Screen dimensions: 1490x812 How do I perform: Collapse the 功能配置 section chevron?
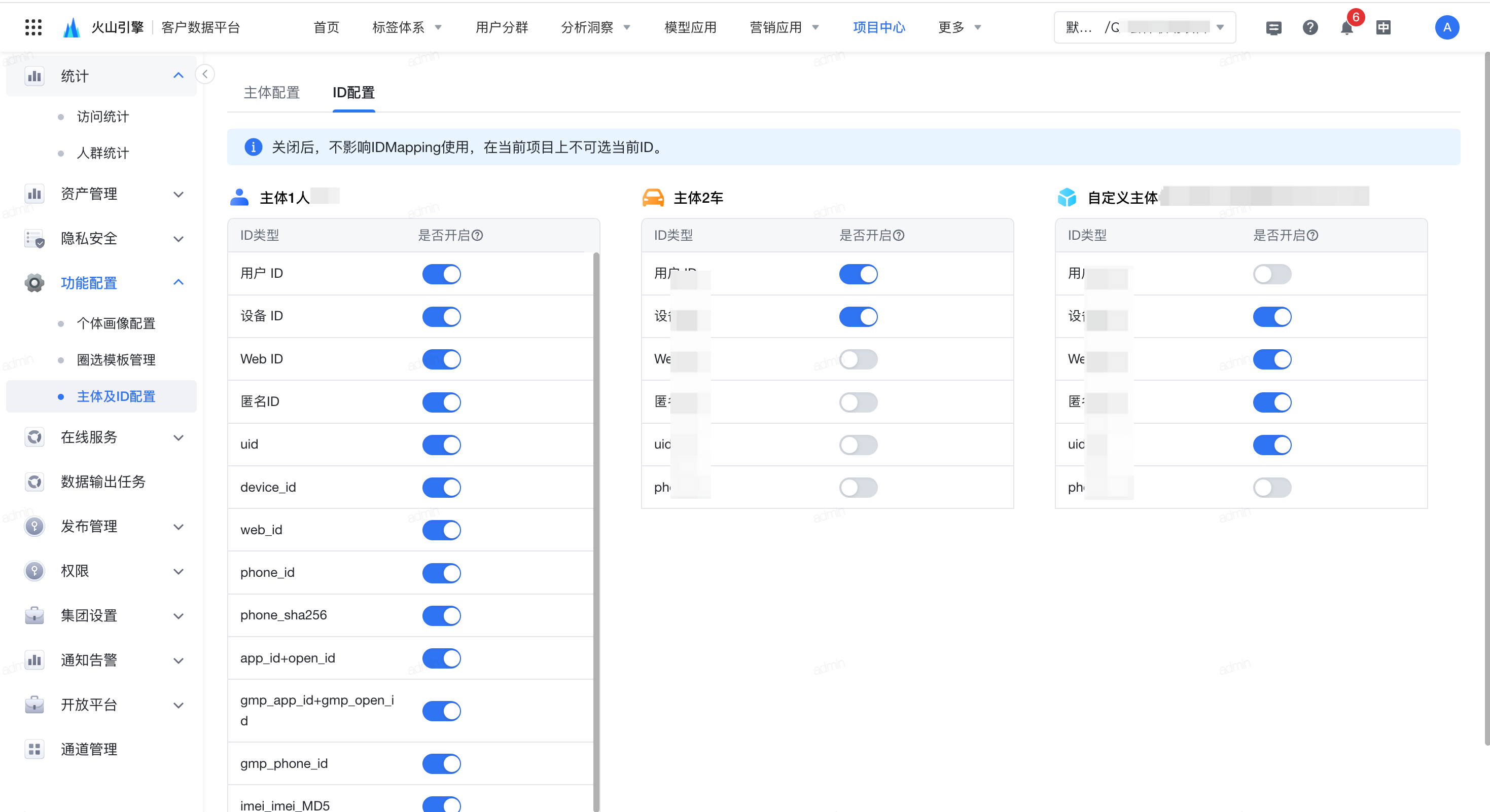[179, 283]
